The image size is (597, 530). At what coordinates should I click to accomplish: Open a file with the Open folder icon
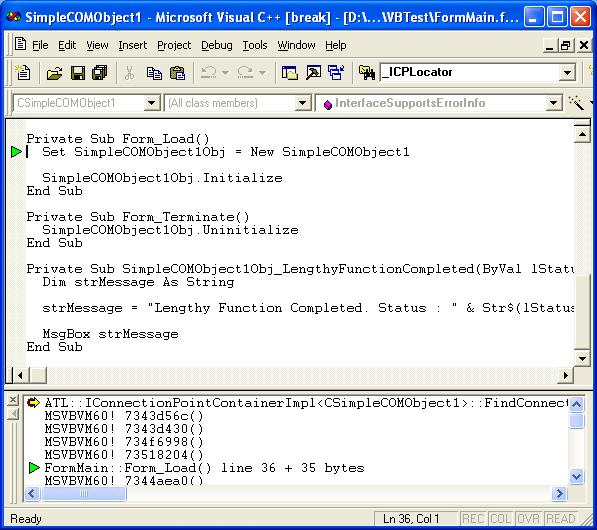click(x=54, y=72)
